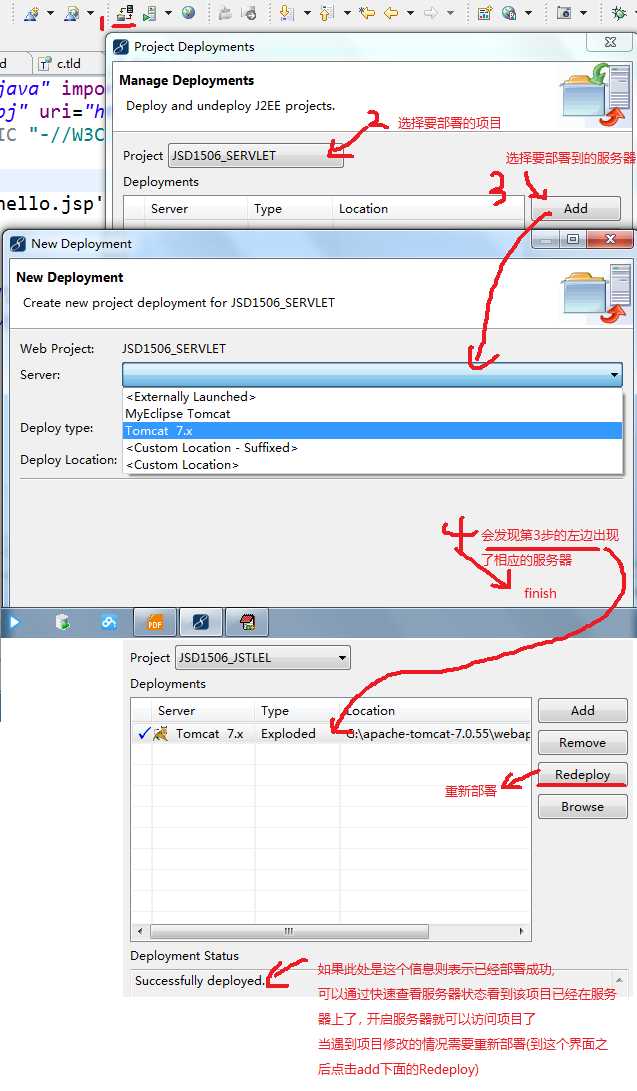Close the New Deployment dialog
This screenshot has width=637, height=1091.
click(610, 239)
